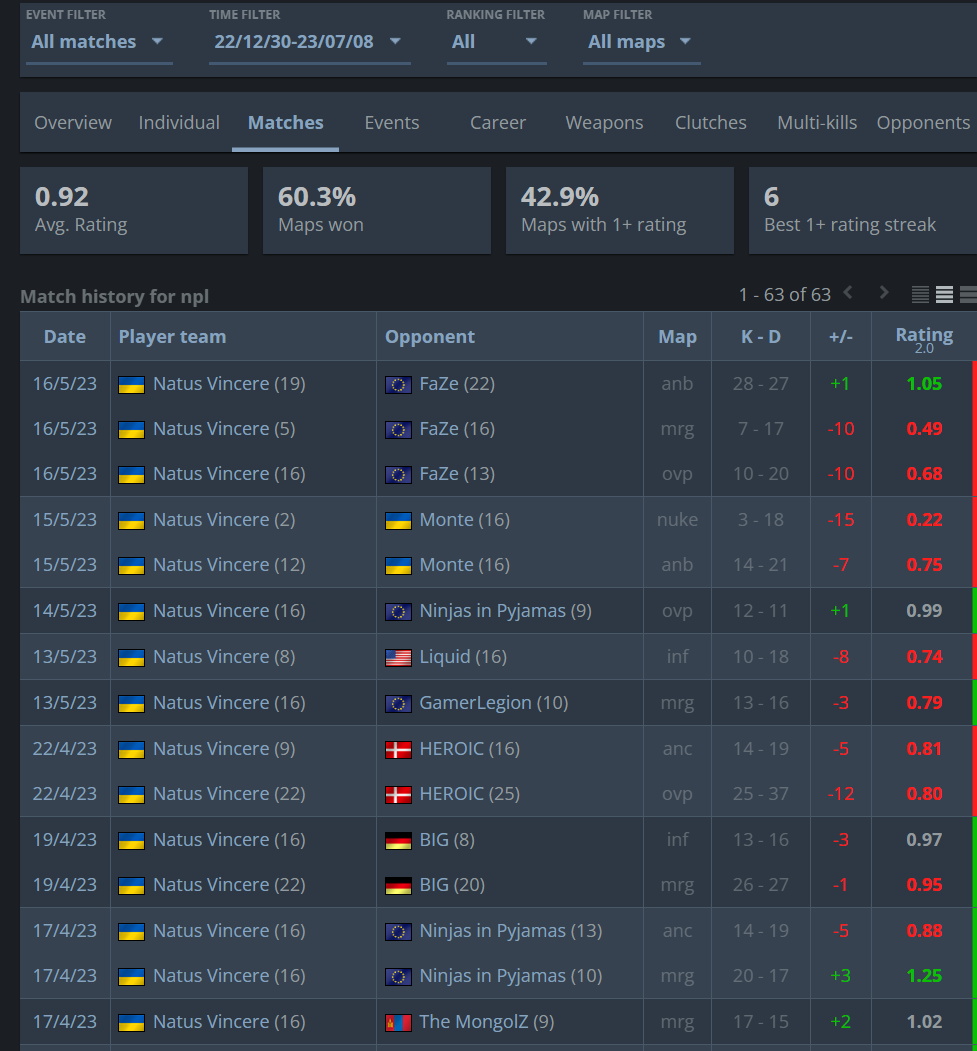Open the BIG (20) opponent link

[x=452, y=885]
